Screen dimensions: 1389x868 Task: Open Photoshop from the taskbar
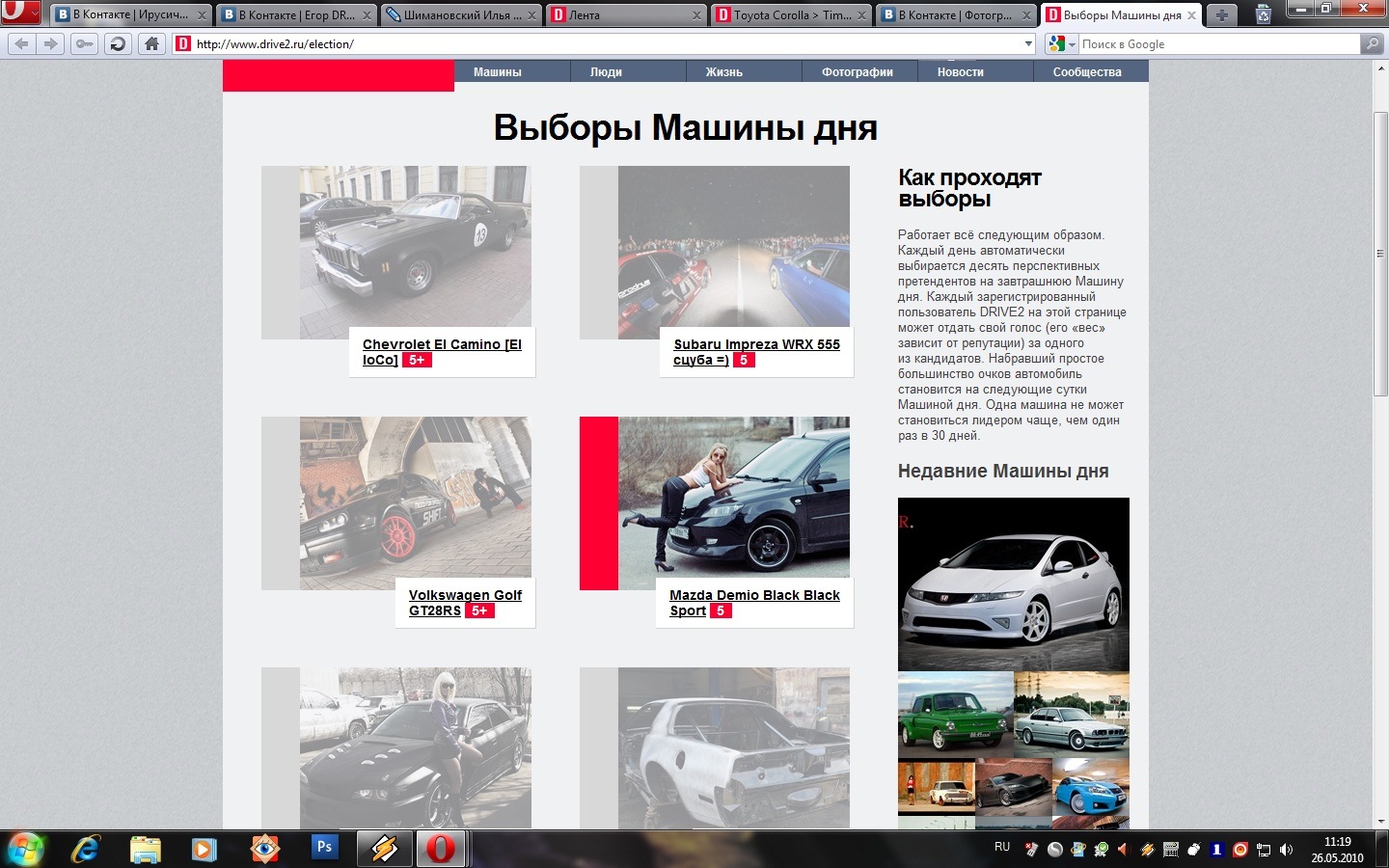coord(324,847)
